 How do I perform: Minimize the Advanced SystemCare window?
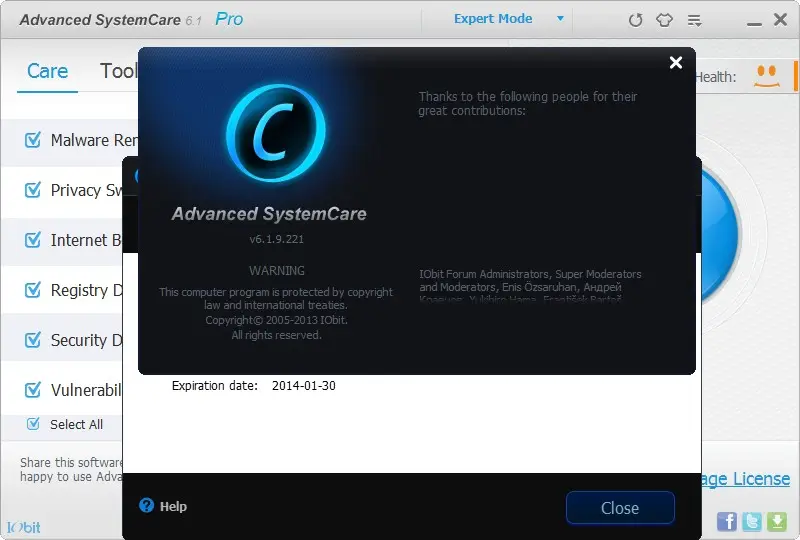tap(754, 22)
